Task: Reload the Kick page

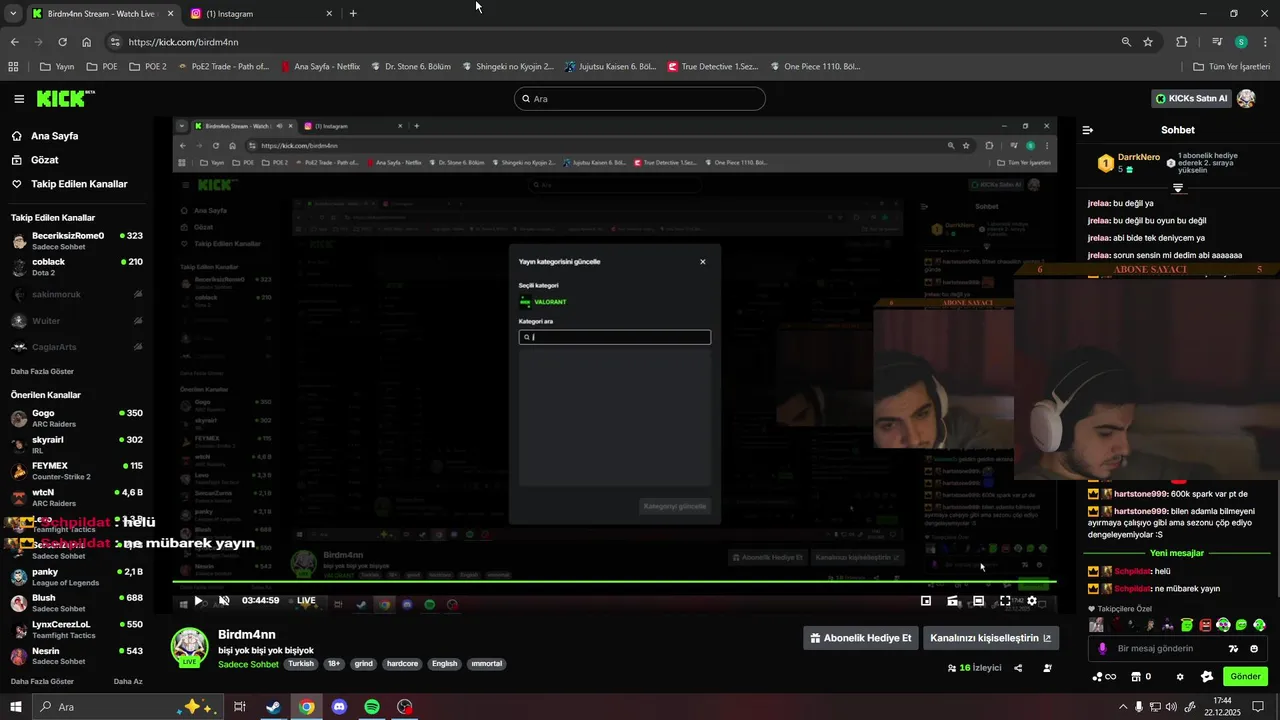Action: pyautogui.click(x=62, y=42)
